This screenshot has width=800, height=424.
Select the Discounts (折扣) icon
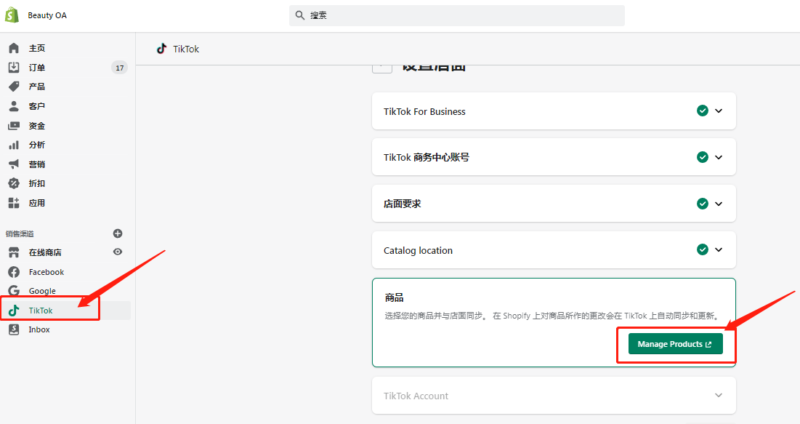[13, 184]
